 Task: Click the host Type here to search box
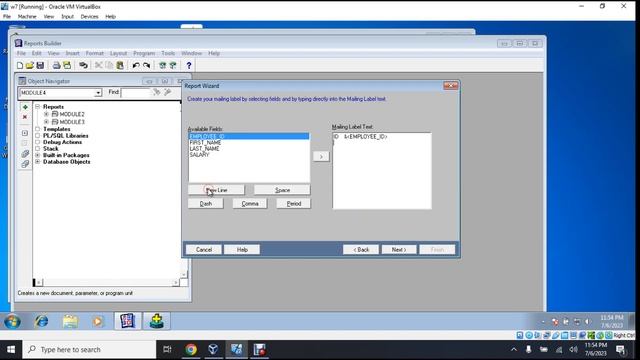[89, 349]
